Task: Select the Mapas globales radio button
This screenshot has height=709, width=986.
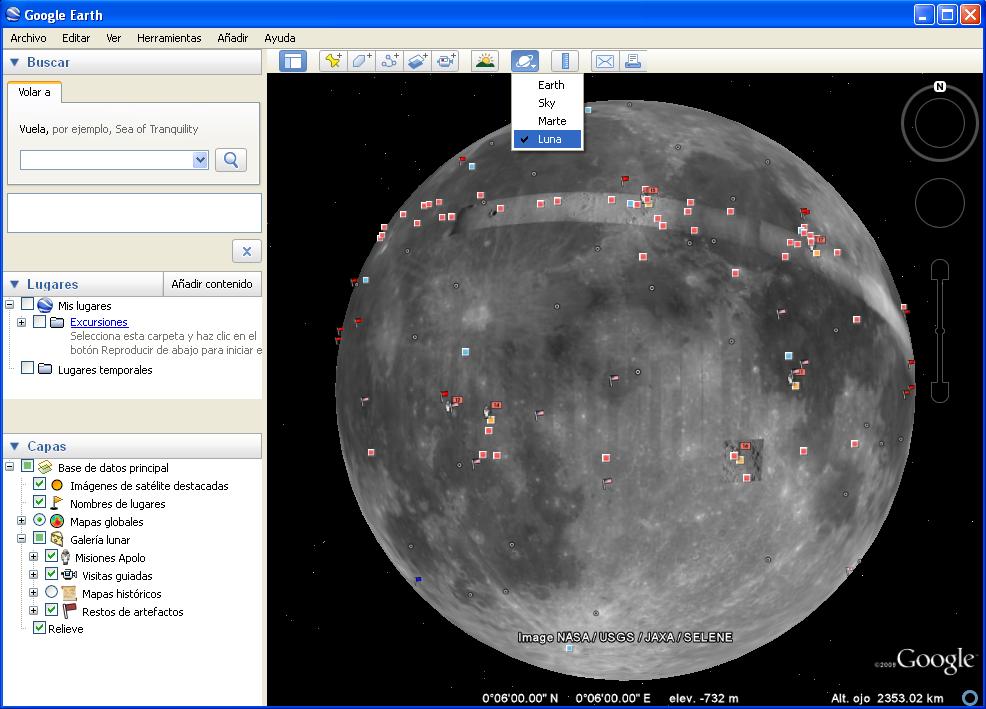Action: pyautogui.click(x=39, y=520)
